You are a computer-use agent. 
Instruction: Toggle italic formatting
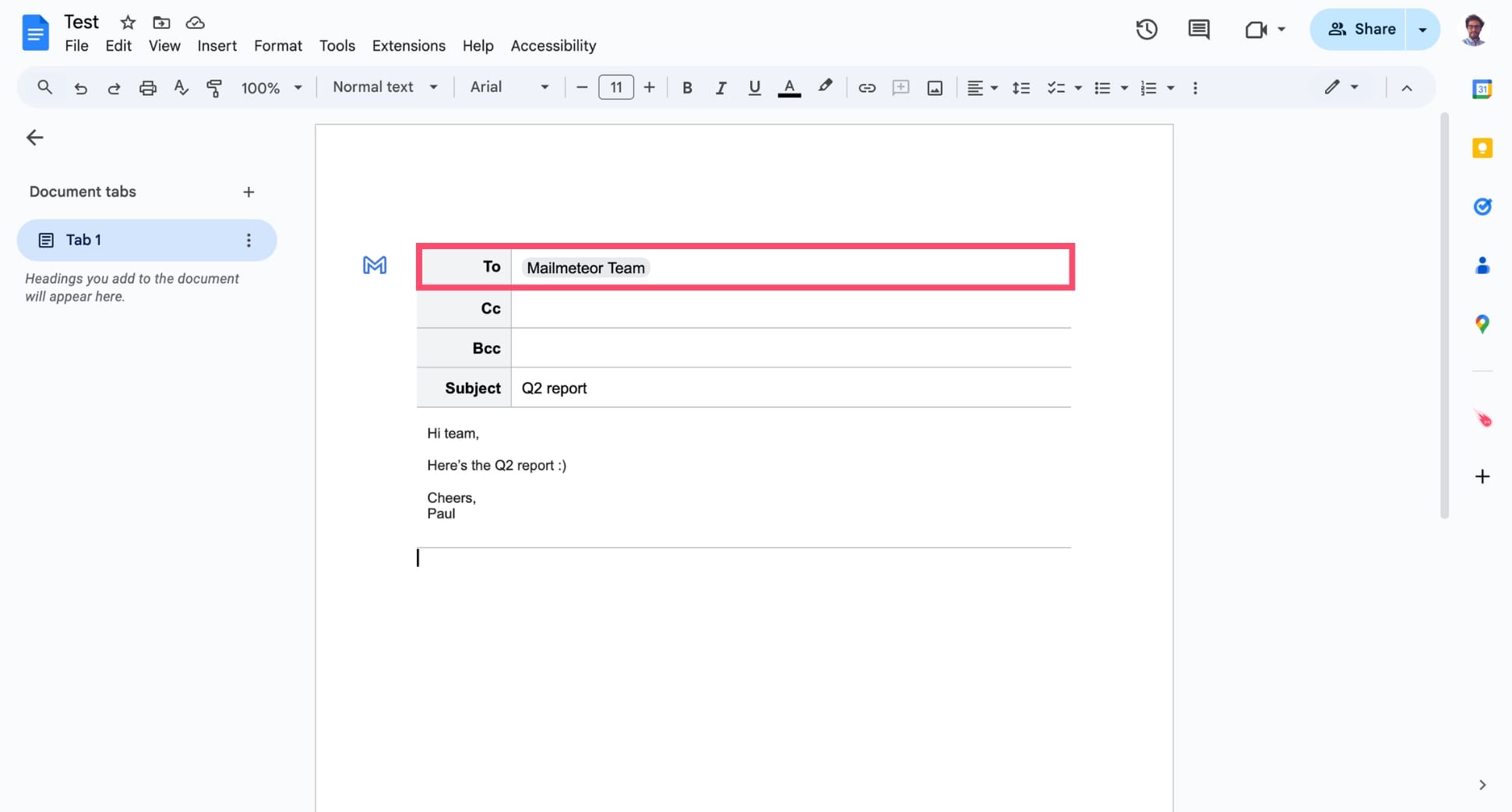click(x=721, y=87)
